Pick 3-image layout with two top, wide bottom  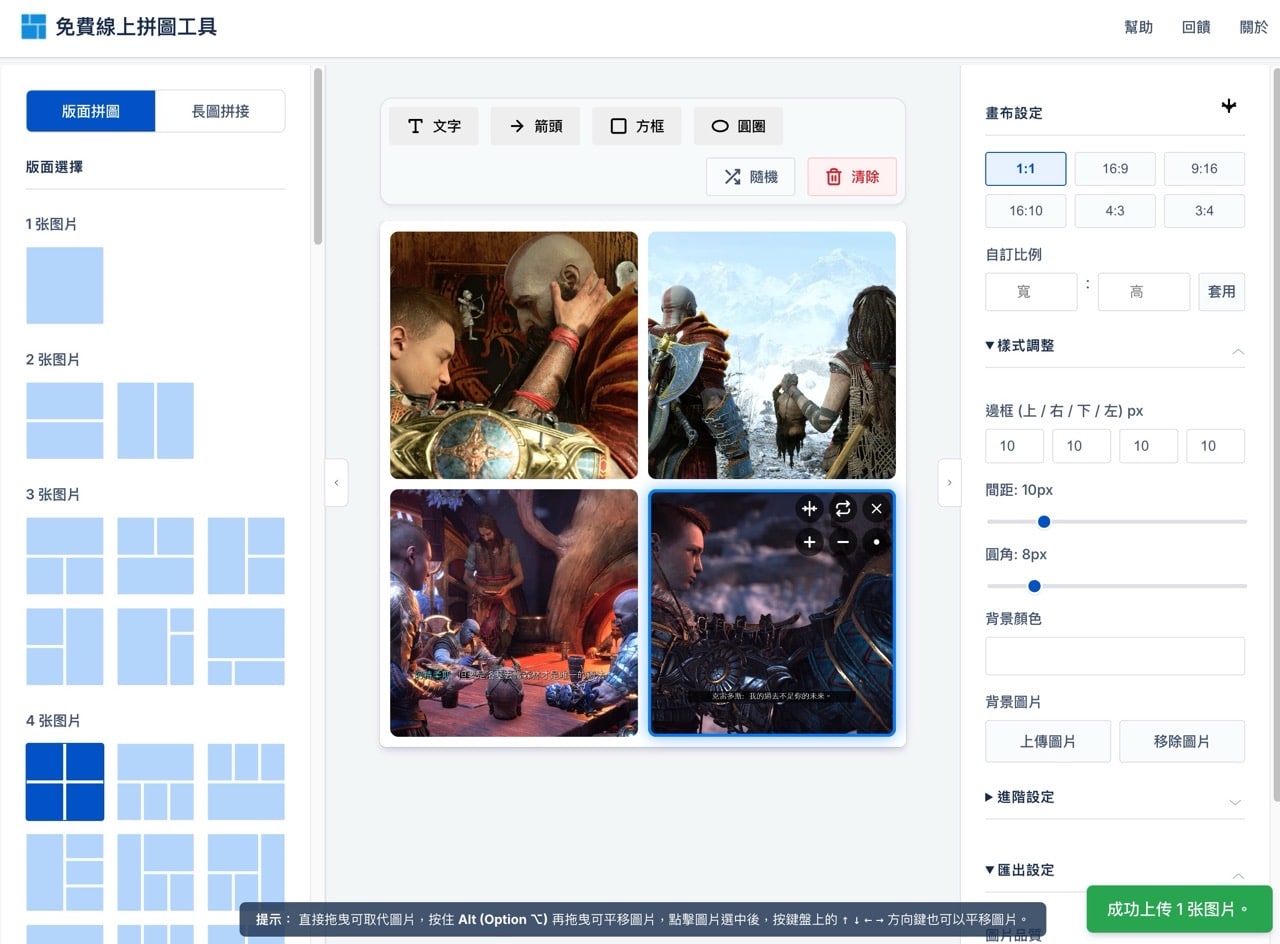(155, 556)
